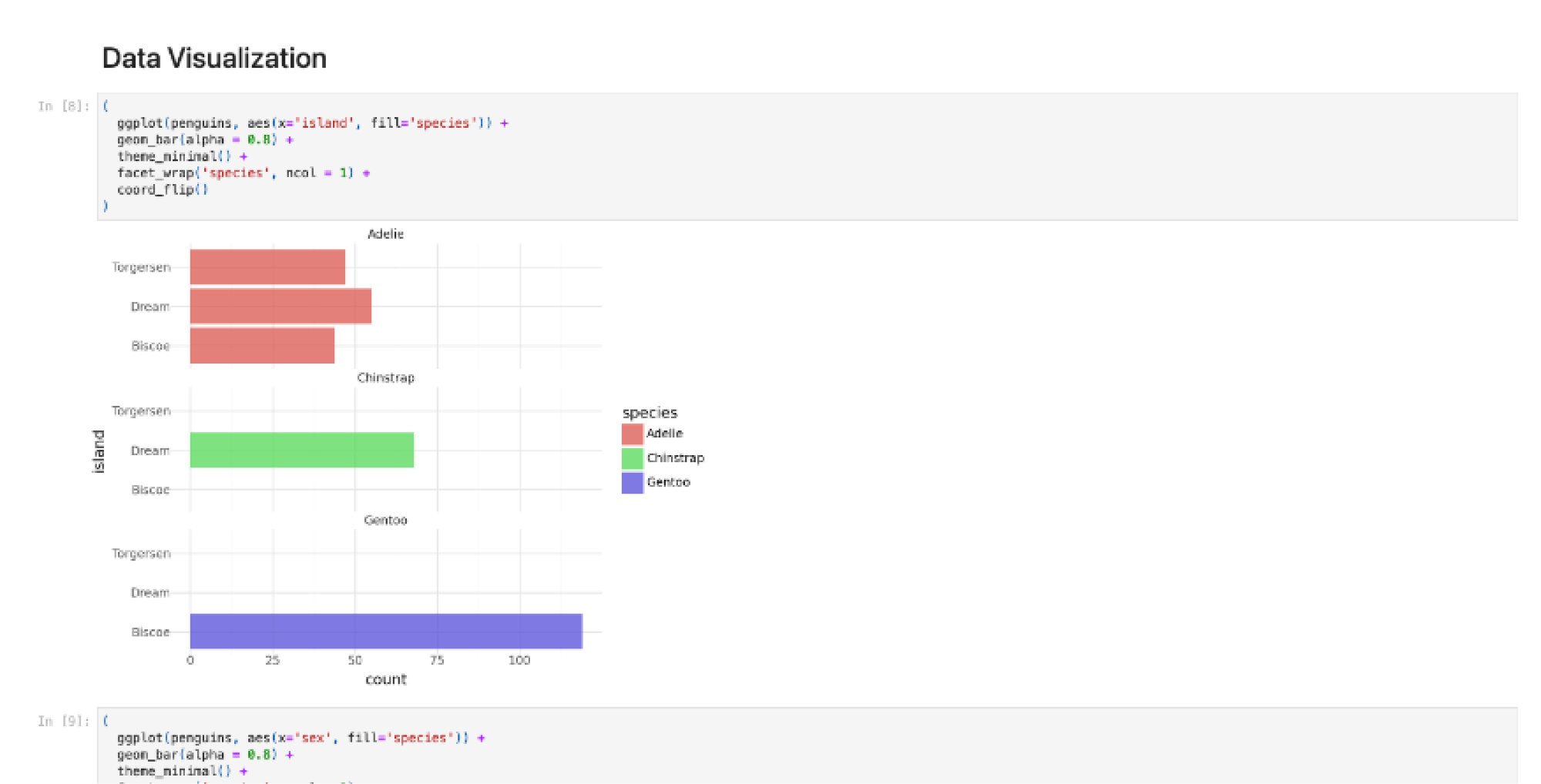Click the 'species' legend title
This screenshot has width=1541, height=784.
coord(650,413)
